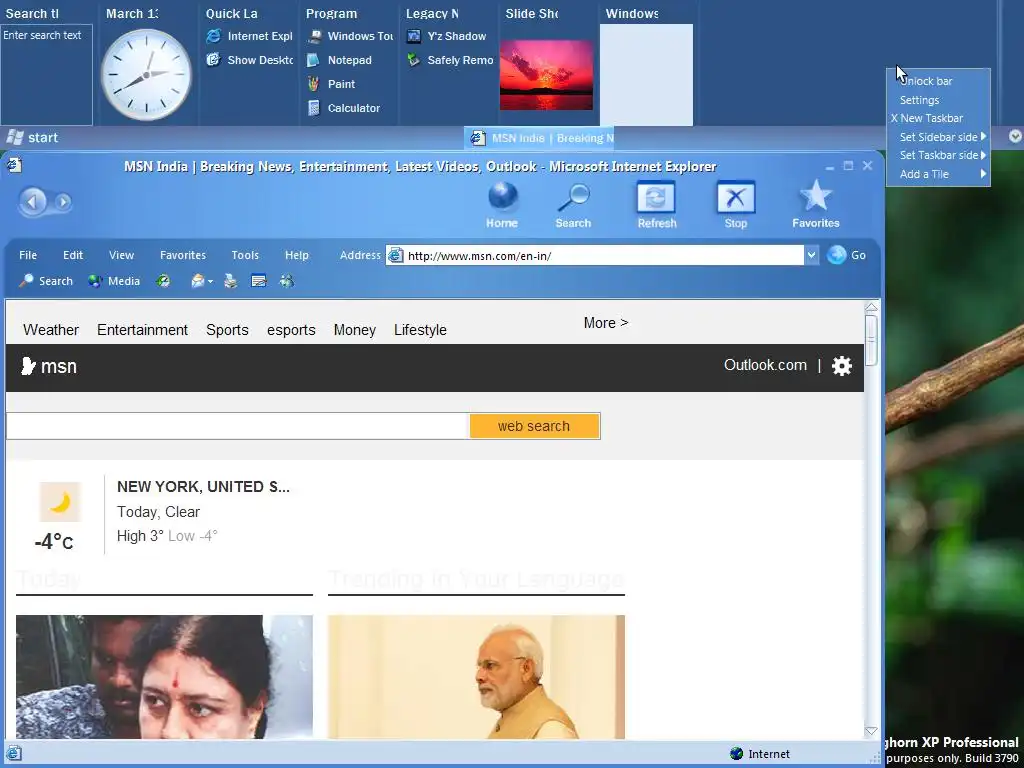
Task: Click the page scrollbar down arrow
Action: 871,731
